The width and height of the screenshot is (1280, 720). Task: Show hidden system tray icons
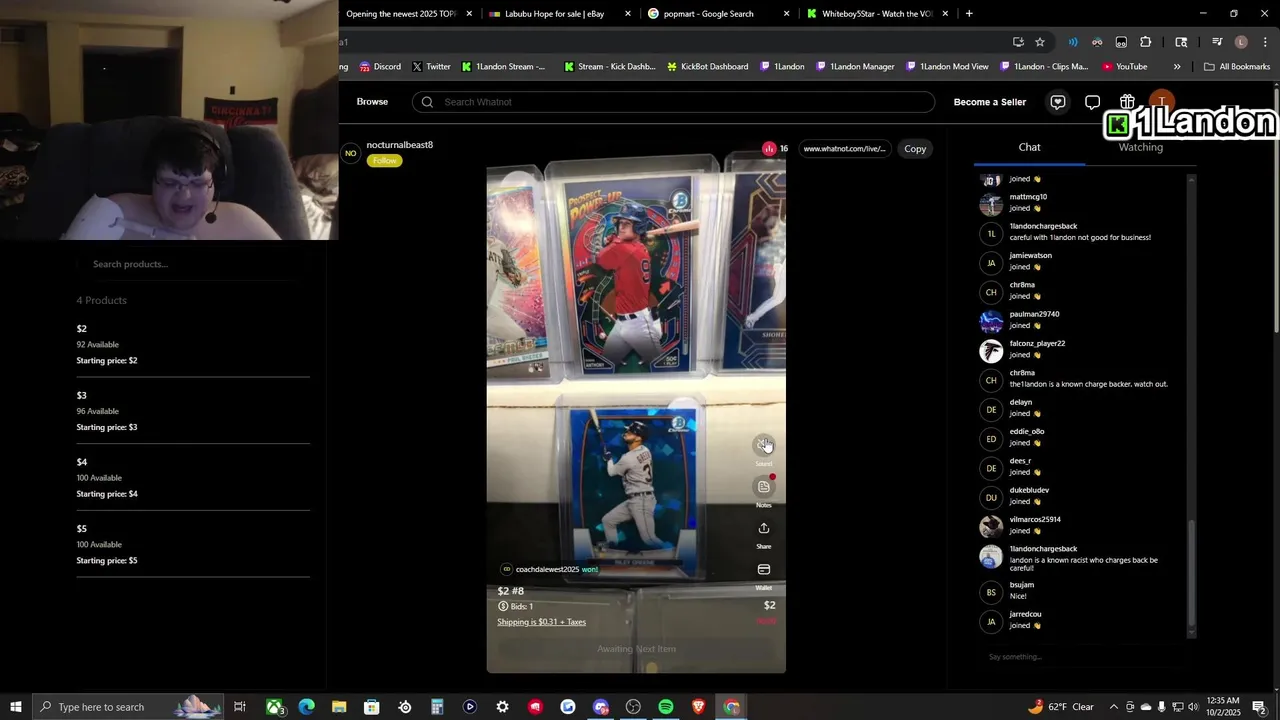click(x=1114, y=707)
